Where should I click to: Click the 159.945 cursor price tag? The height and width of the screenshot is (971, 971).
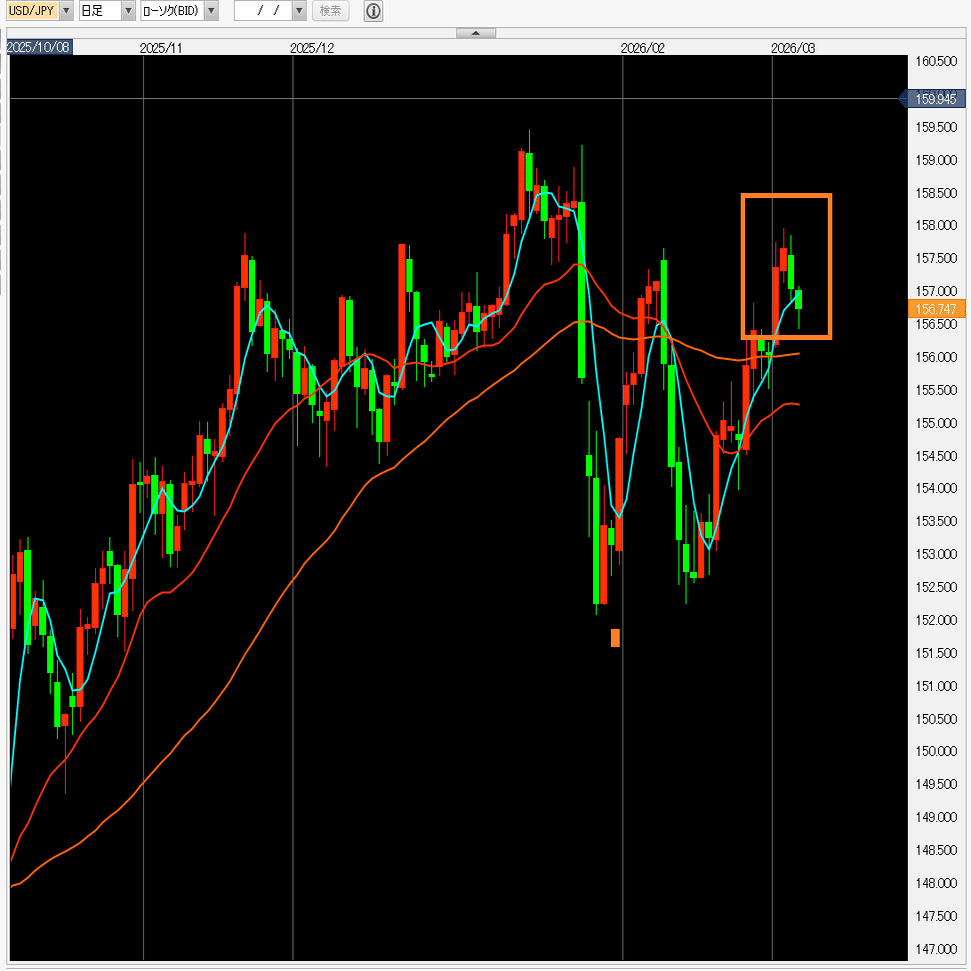tap(935, 98)
